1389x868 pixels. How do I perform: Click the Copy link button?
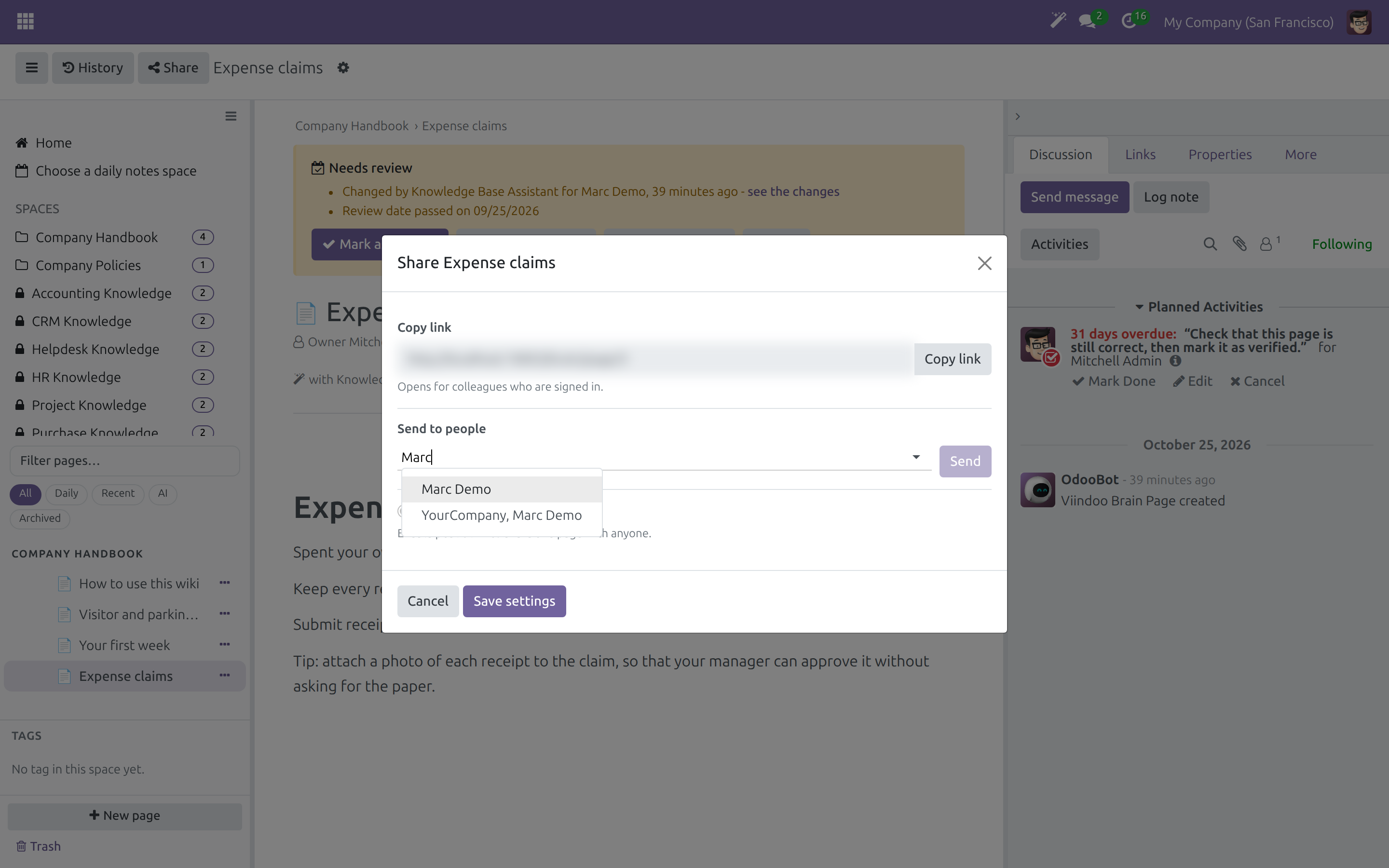[952, 359]
